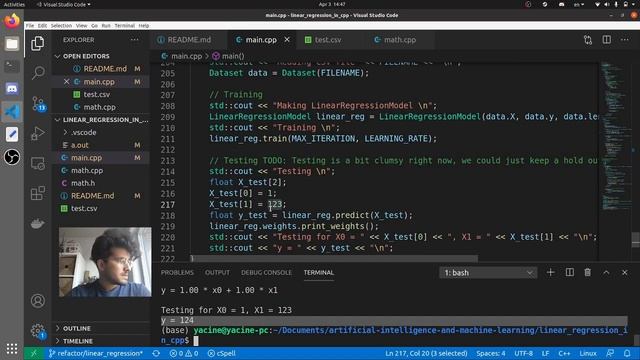Click Ln 217, Col 20 cursor position
640x360 pixels.
[426, 353]
